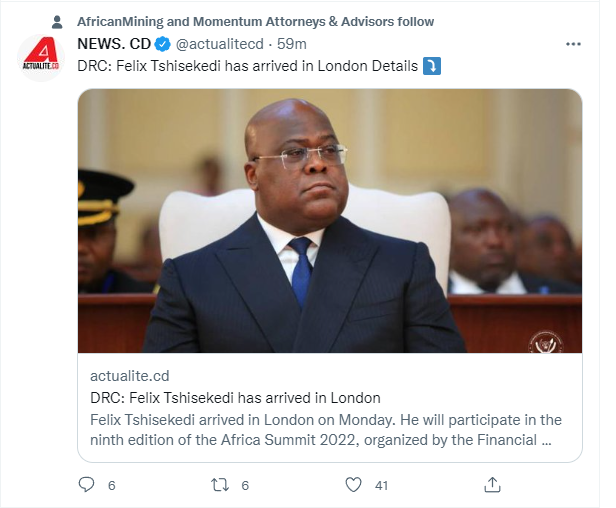This screenshot has width=616, height=508.
Task: Click the like count 41
Action: [381, 485]
